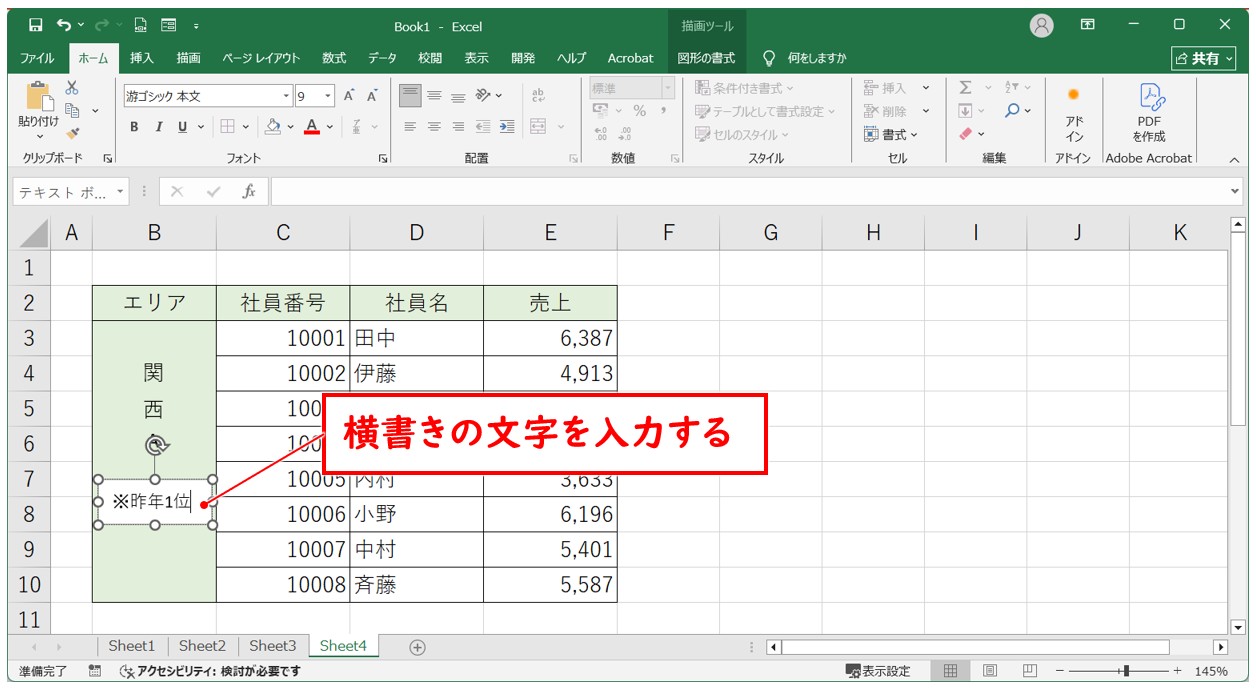Image resolution: width=1256 pixels, height=690 pixels.
Task: Open the font size dropdown showing 9
Action: [329, 97]
